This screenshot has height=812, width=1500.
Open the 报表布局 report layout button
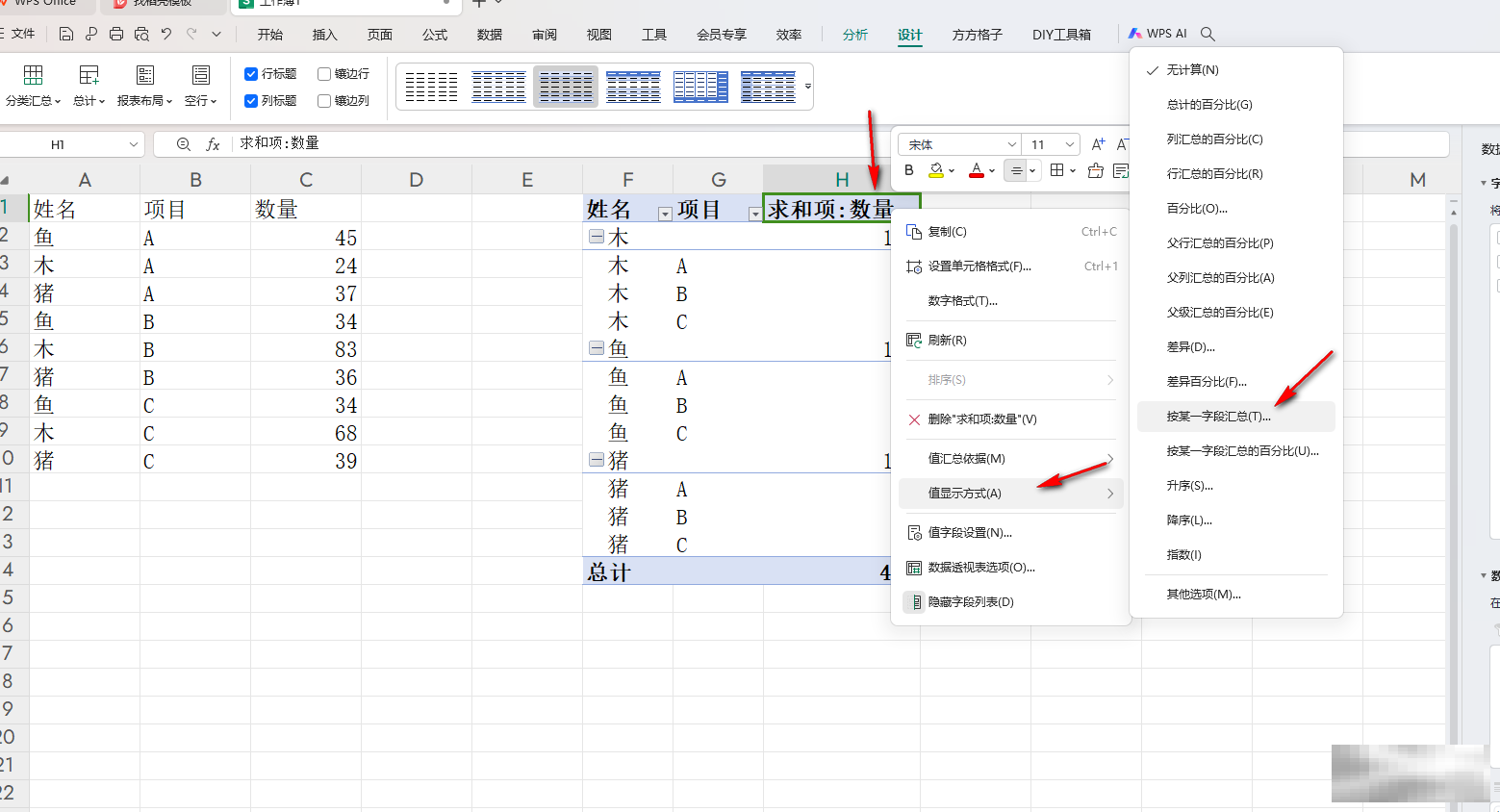145,86
